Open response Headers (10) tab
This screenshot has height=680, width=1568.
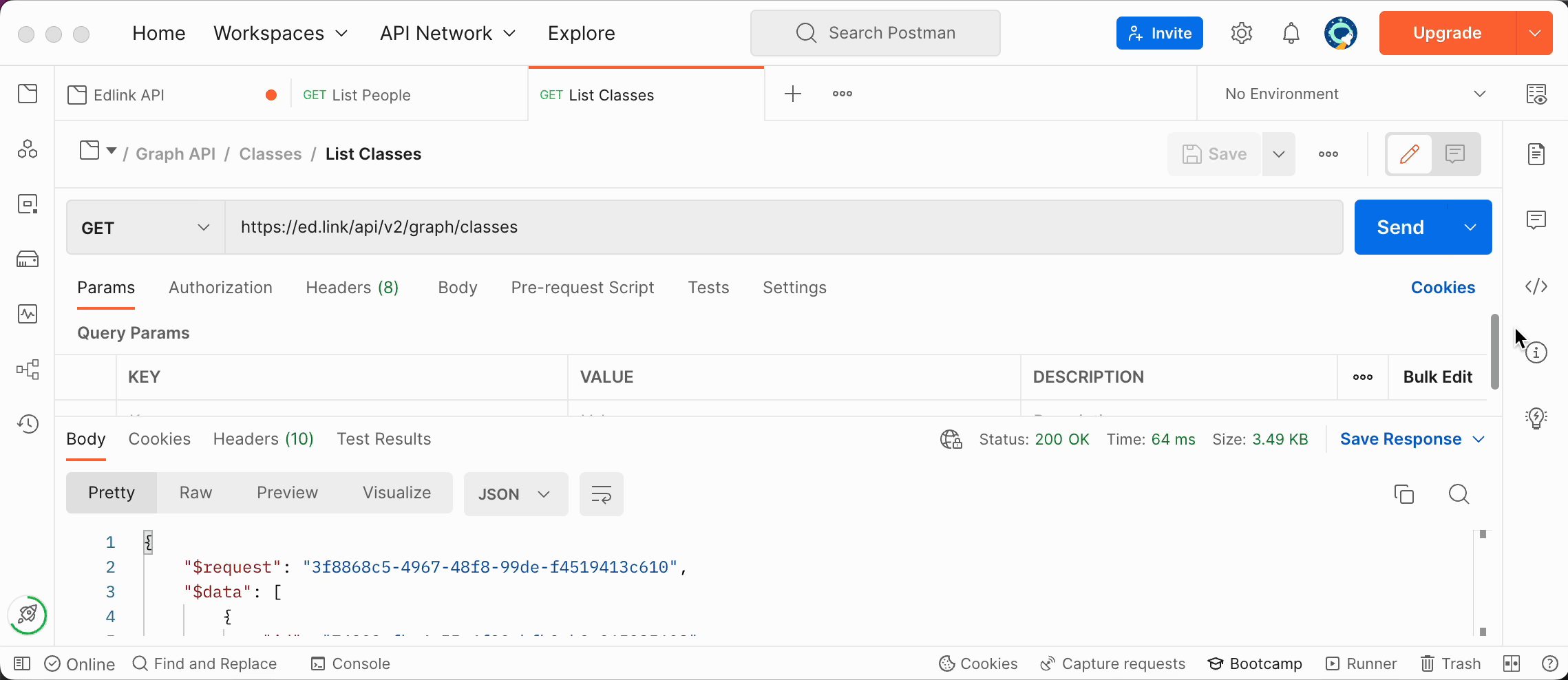[x=264, y=439]
